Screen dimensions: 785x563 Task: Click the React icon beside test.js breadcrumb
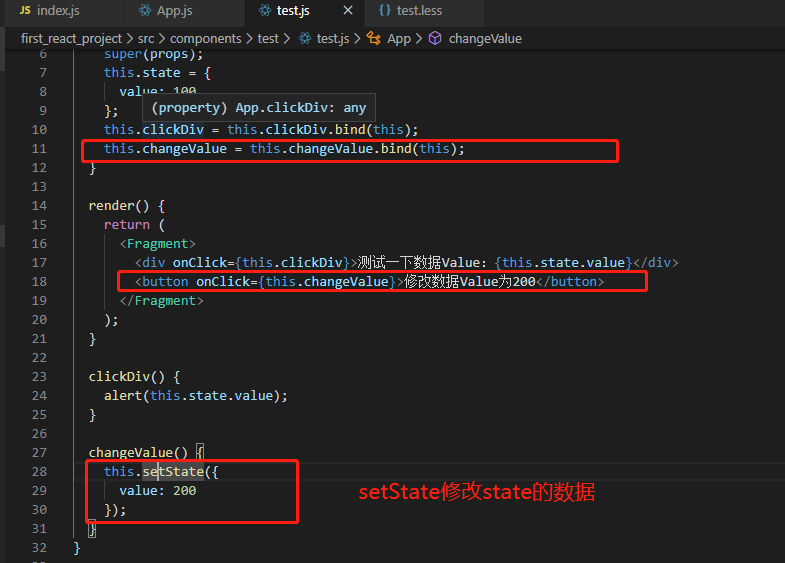pos(304,38)
